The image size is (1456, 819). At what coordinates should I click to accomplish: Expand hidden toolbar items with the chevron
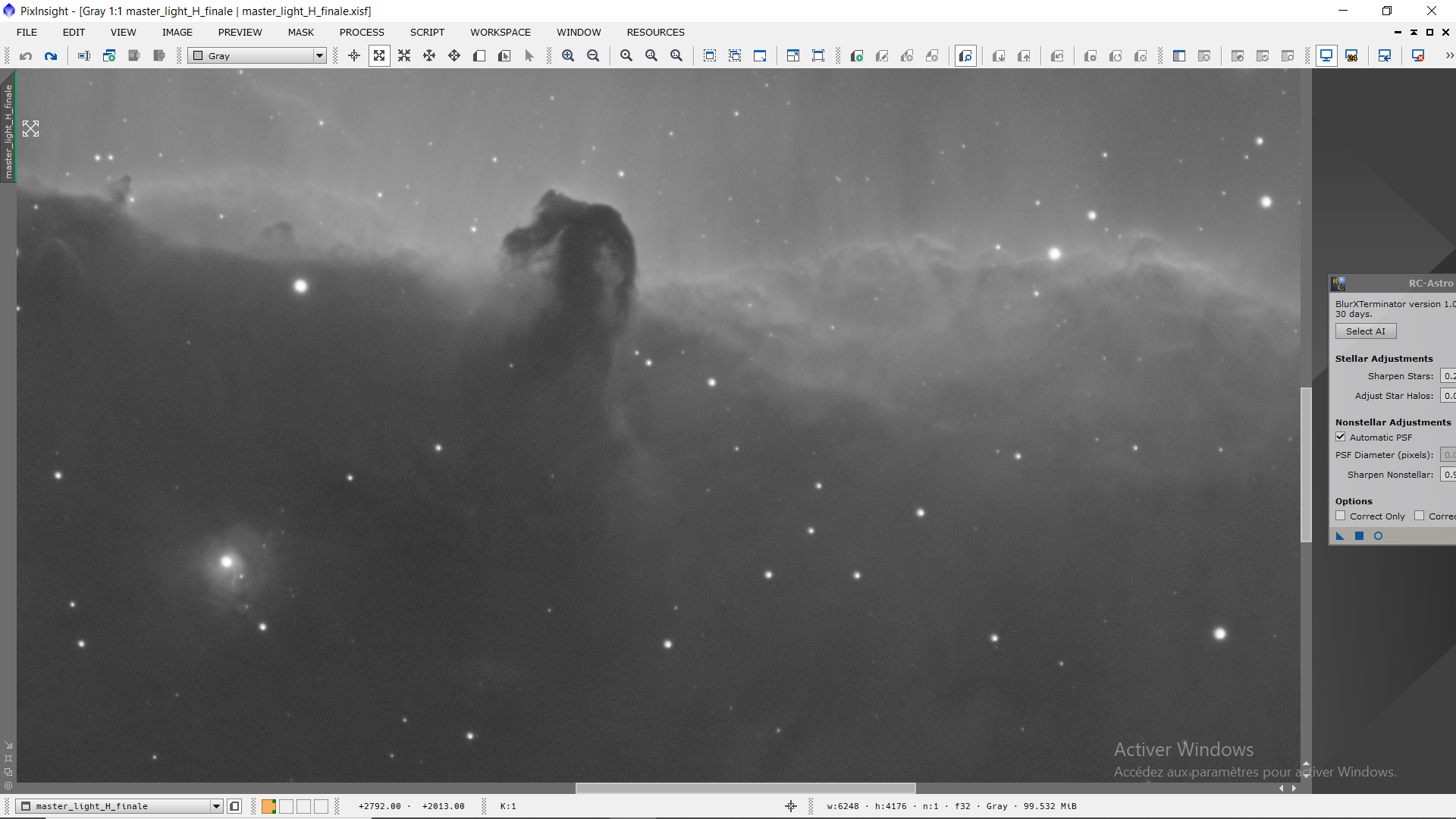1449,55
